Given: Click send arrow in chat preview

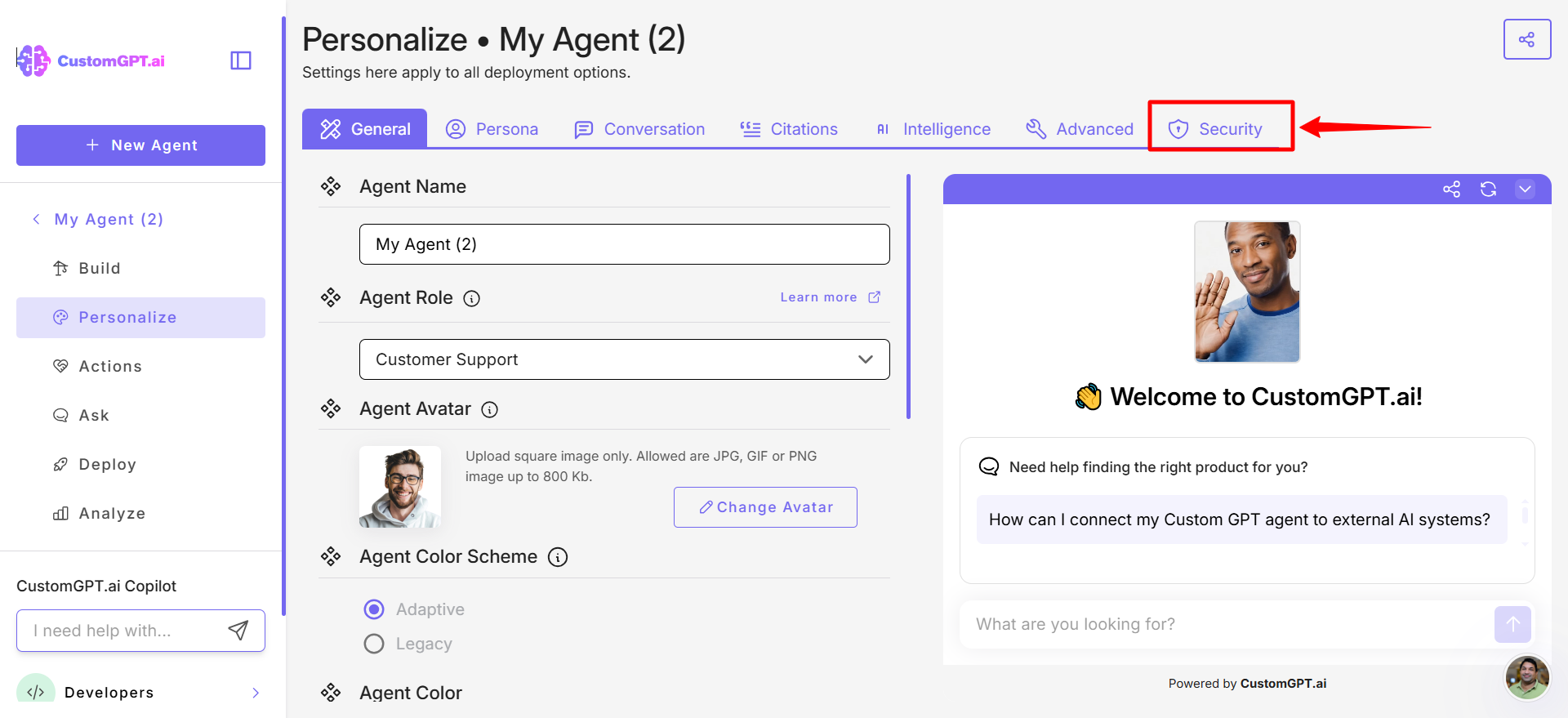Looking at the screenshot, I should [1512, 624].
